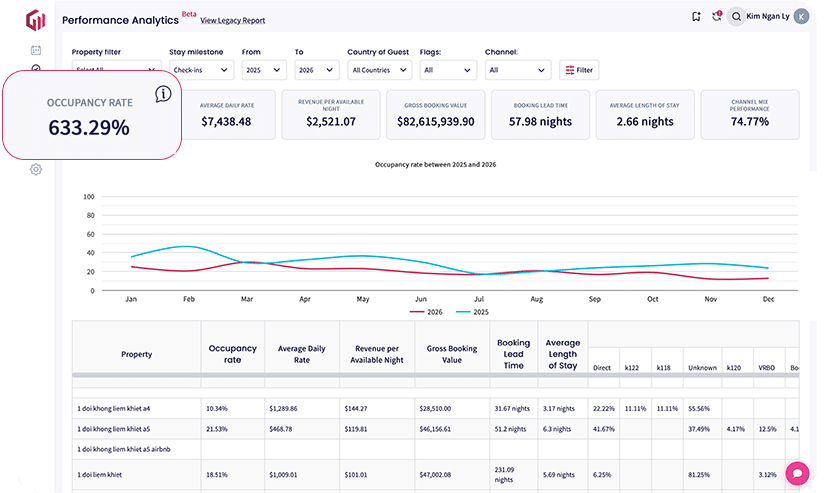Click the Performance Analytics page title
The height and width of the screenshot is (493, 833).
(121, 20)
